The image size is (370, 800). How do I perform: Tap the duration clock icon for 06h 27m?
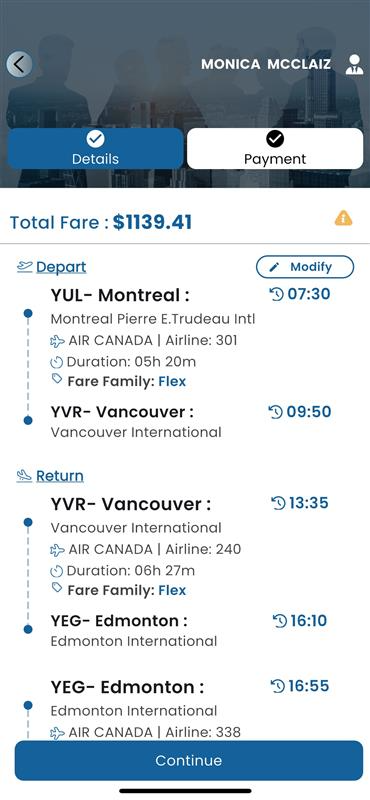click(x=57, y=571)
